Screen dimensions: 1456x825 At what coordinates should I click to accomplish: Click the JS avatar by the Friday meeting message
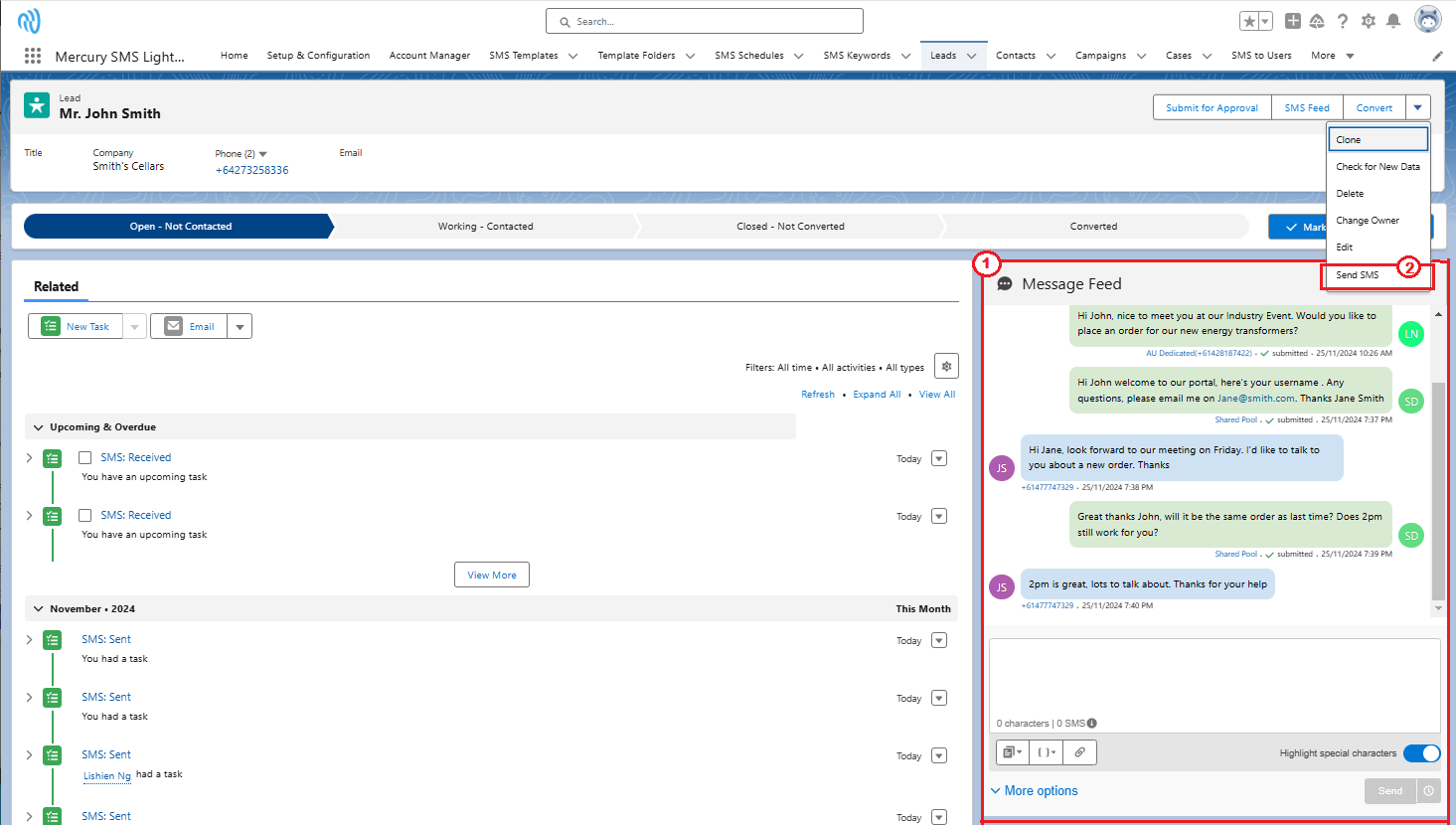[1002, 468]
